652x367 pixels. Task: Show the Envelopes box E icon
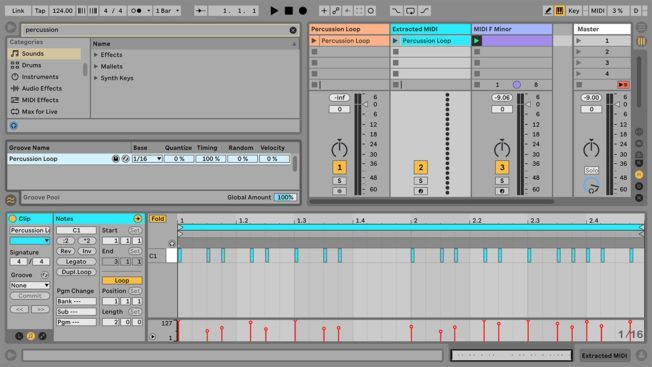pyautogui.click(x=42, y=336)
